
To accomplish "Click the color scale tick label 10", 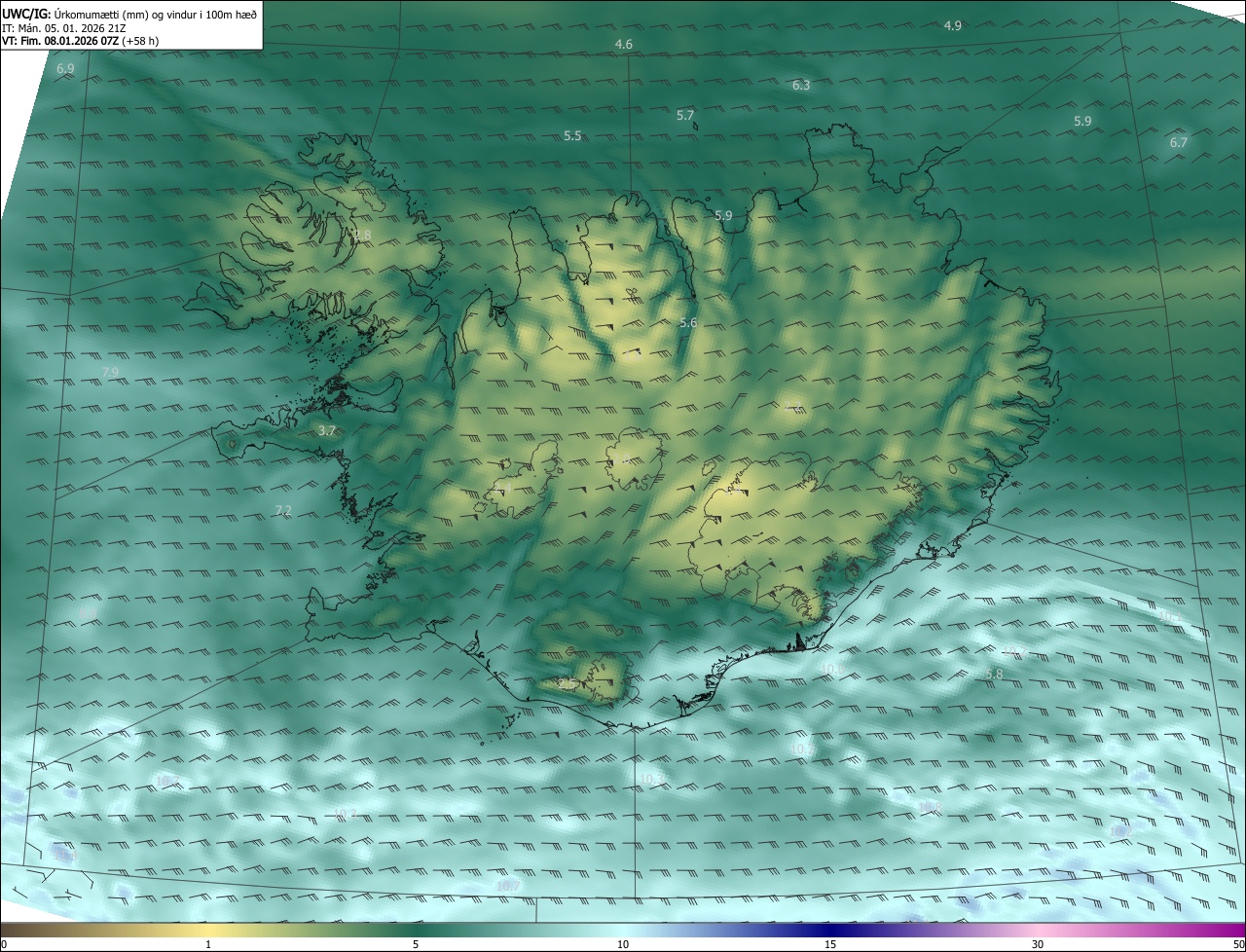I will coord(623,944).
